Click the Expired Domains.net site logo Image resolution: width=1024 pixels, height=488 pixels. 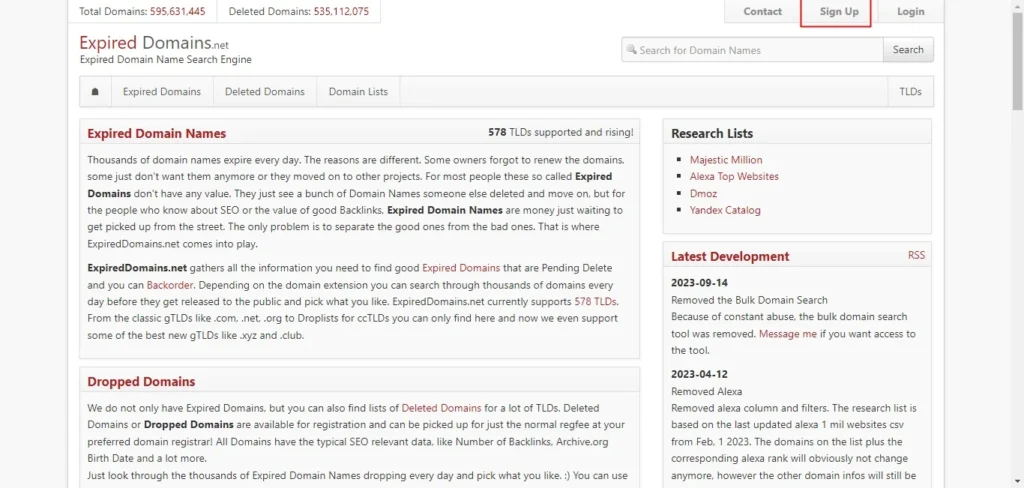click(x=154, y=43)
